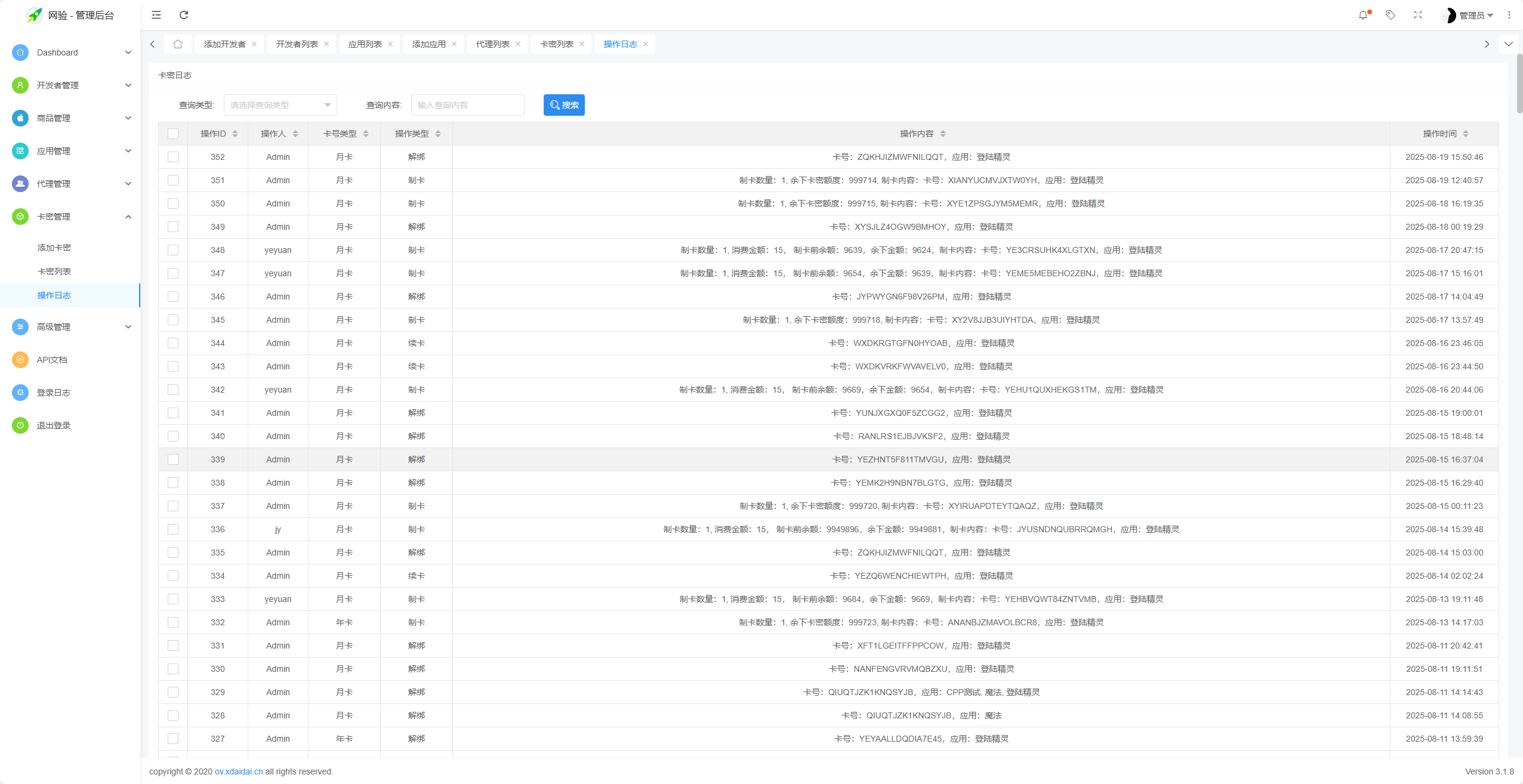Click the 退出登录 power icon

coord(20,425)
